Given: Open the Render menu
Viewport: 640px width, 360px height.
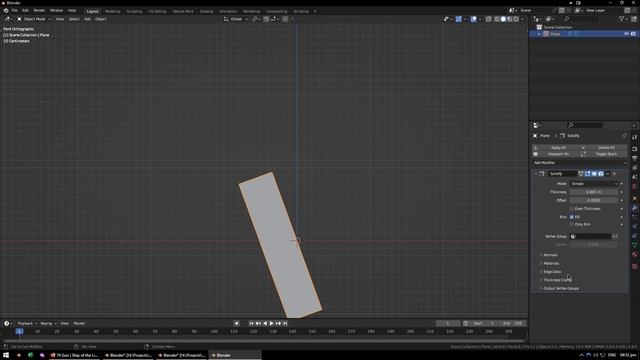Looking at the screenshot, I should pyautogui.click(x=39, y=11).
